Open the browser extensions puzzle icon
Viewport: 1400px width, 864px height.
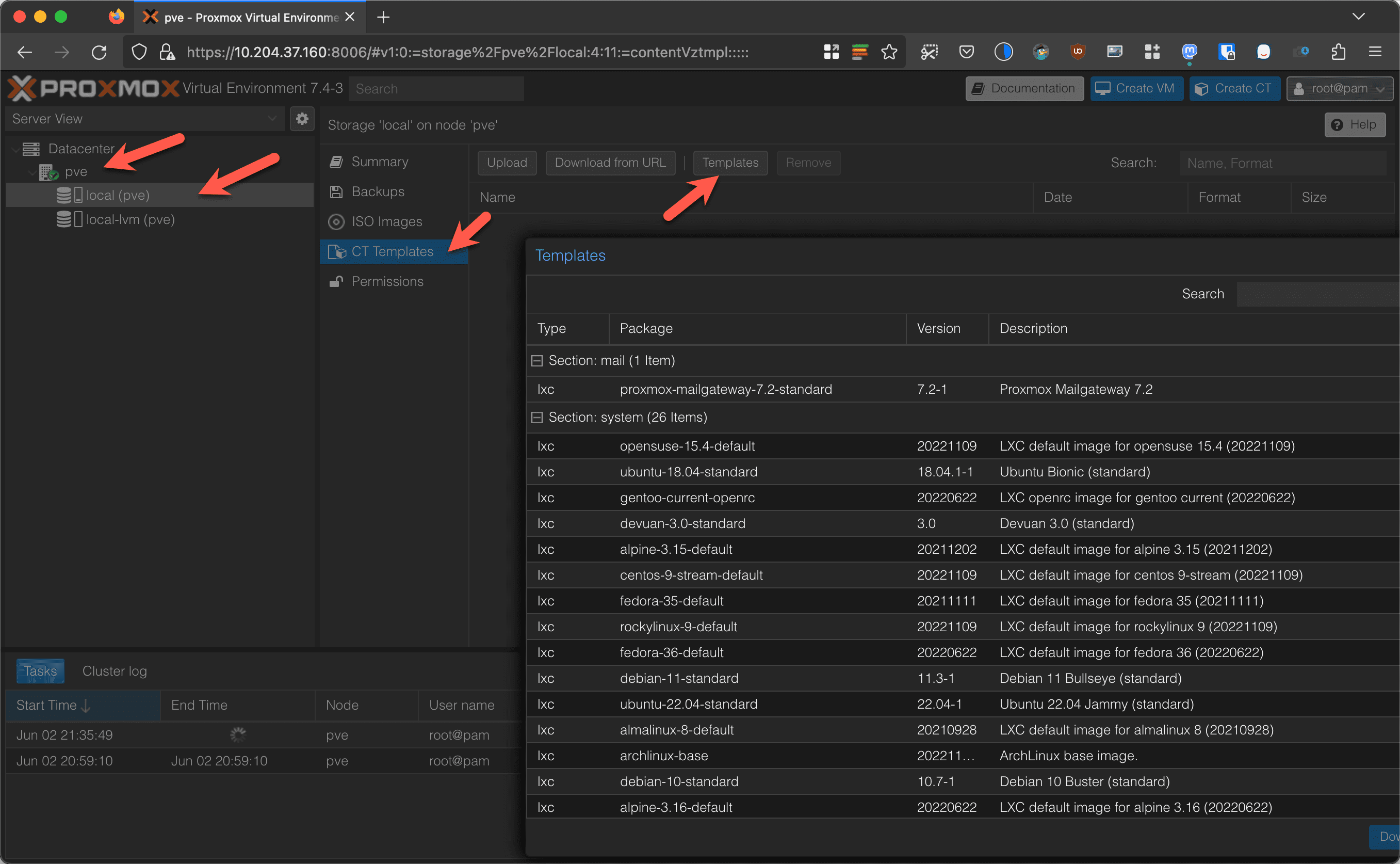click(1338, 53)
